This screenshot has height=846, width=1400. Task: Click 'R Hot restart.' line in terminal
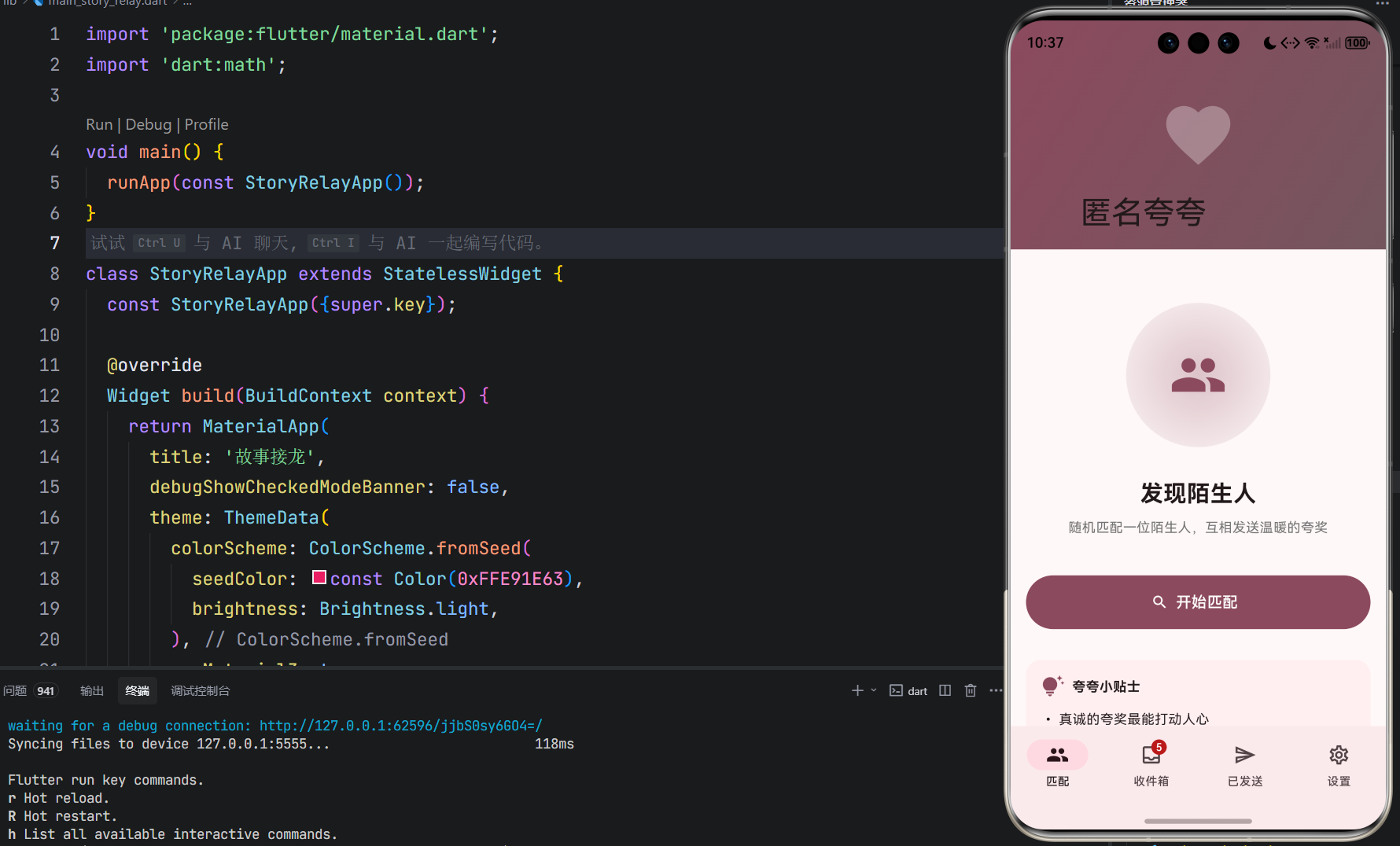pos(63,816)
